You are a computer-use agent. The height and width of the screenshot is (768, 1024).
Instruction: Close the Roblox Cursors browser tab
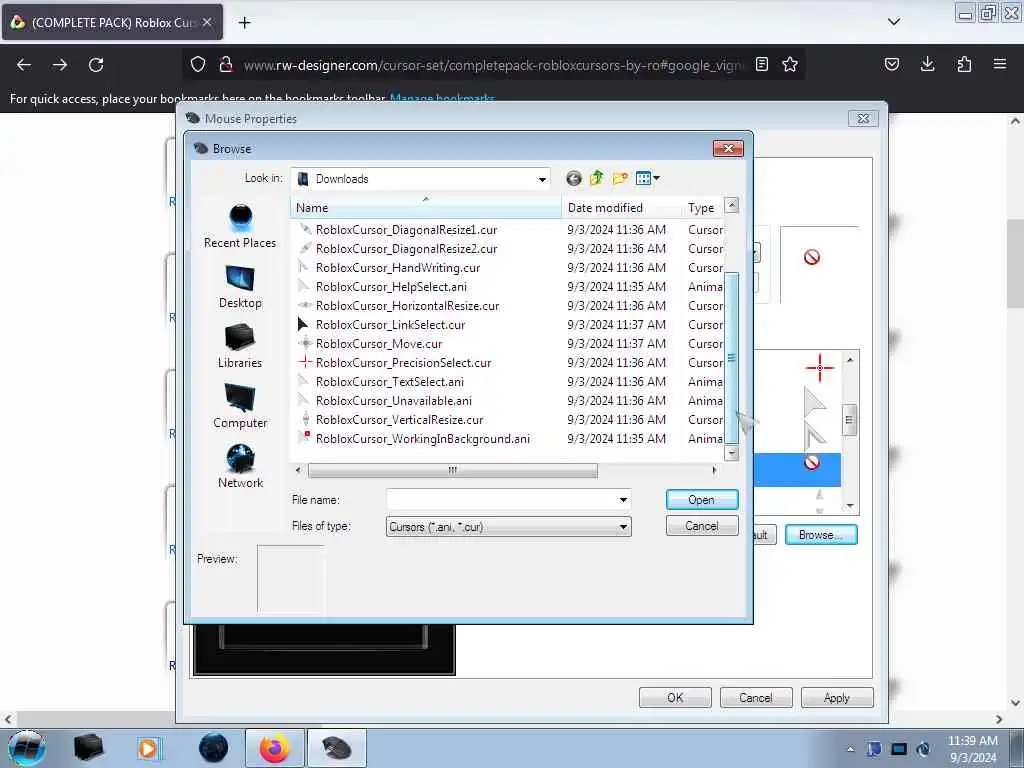click(207, 22)
